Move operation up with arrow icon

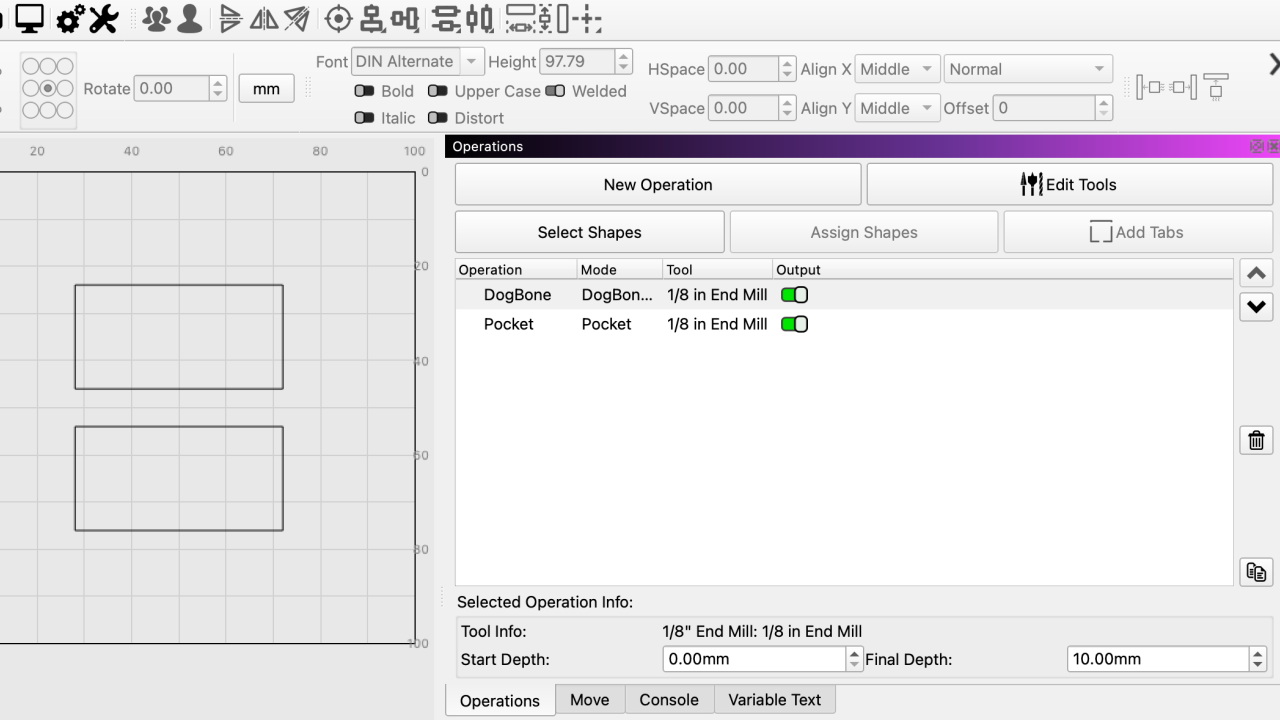point(1256,273)
